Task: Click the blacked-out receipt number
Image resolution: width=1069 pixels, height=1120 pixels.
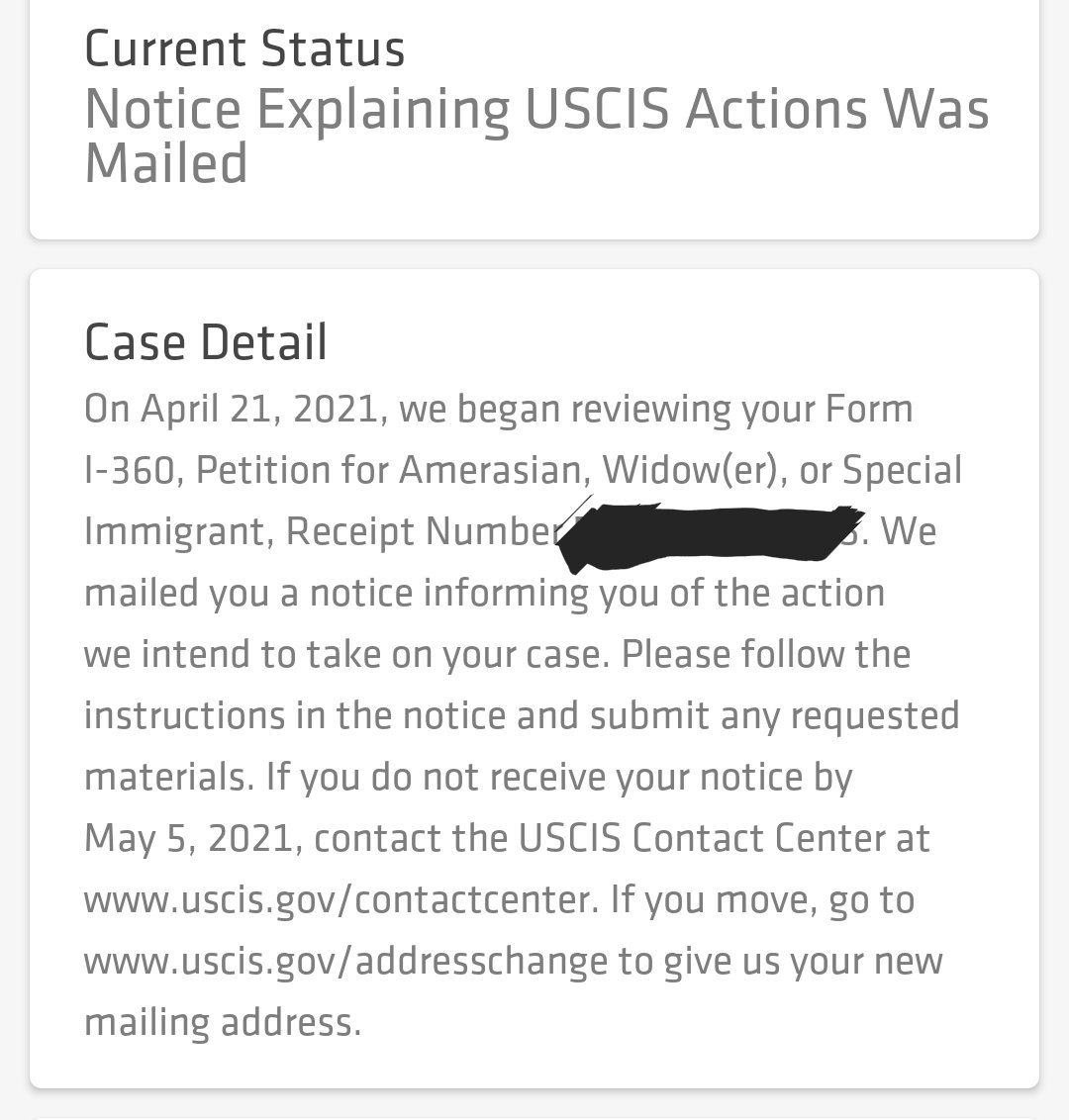Action: (x=711, y=535)
